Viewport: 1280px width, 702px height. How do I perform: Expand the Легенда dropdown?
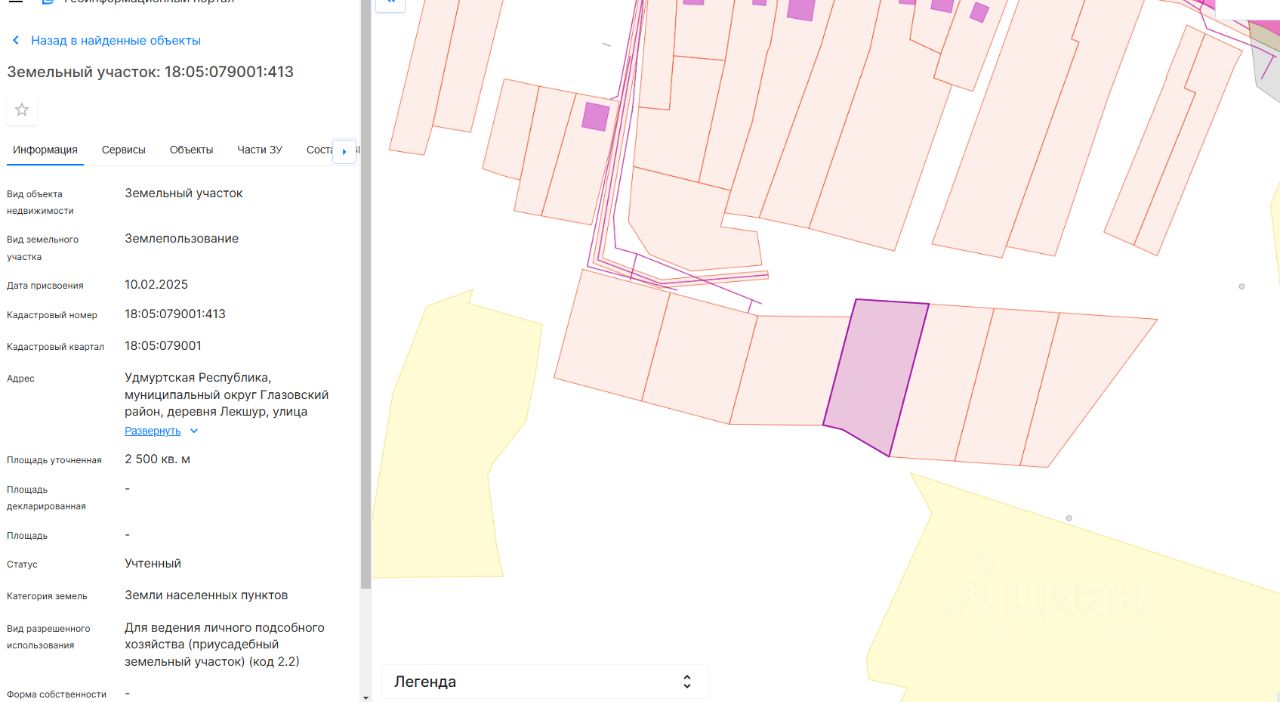tap(544, 682)
